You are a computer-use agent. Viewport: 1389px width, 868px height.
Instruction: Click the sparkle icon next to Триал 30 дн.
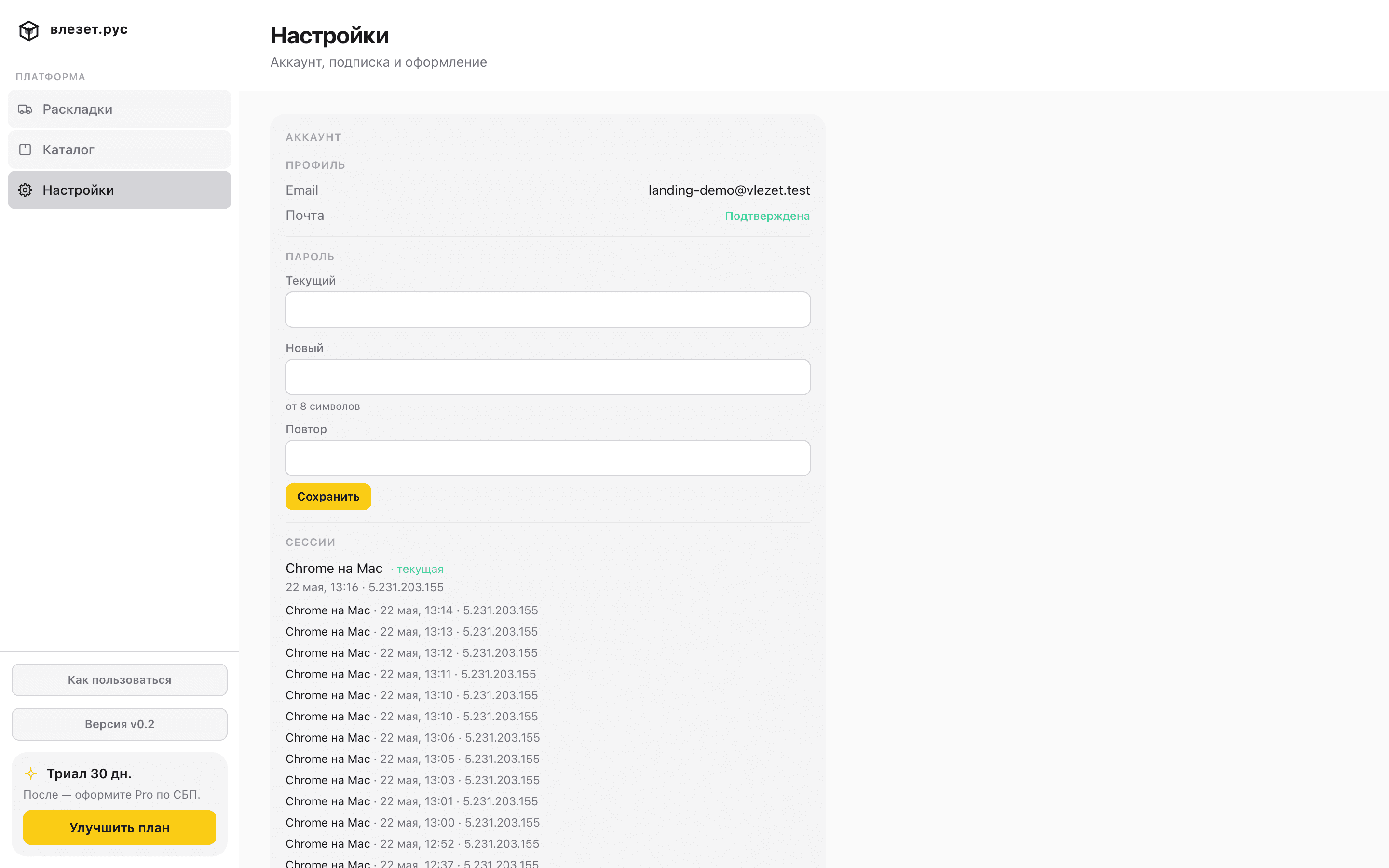pos(31,774)
